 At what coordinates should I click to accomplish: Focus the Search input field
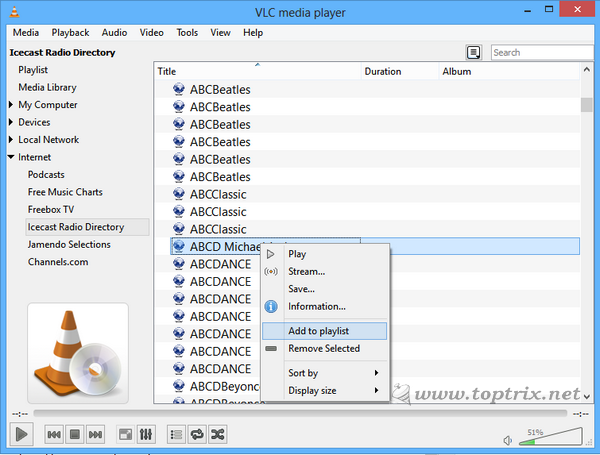542,52
